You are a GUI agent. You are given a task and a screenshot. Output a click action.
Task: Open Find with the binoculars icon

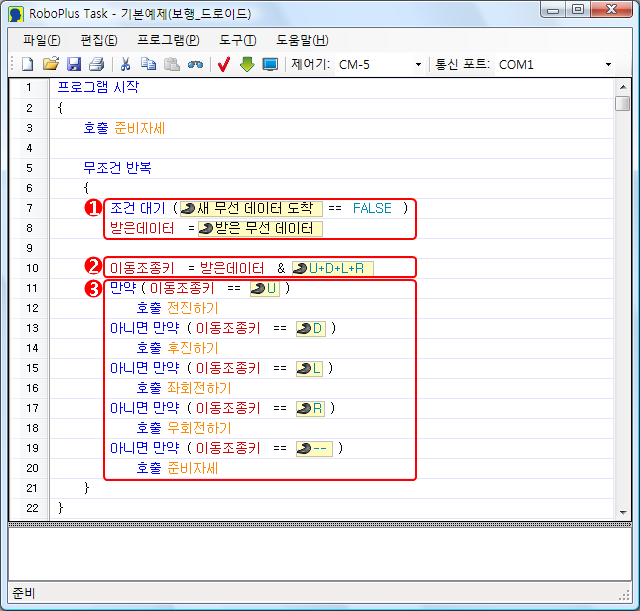195,64
